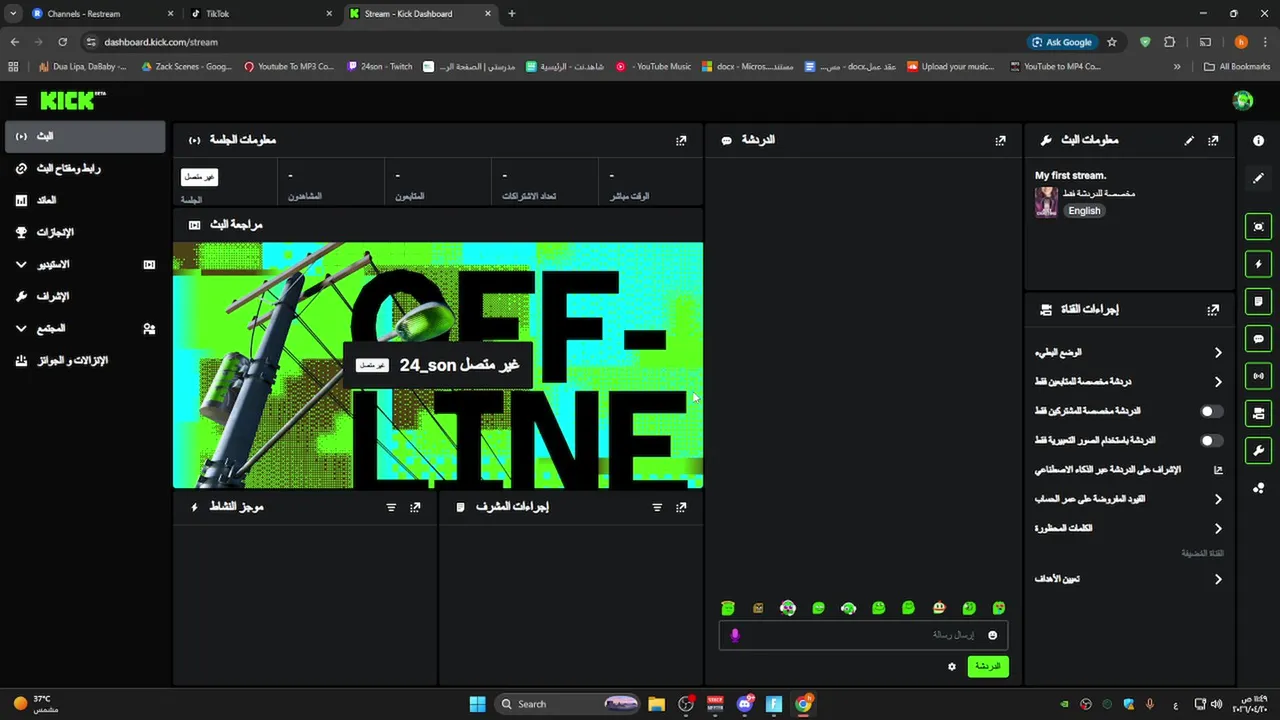1280x720 pixels.
Task: Open the emoji picker in chat input
Action: click(x=992, y=635)
